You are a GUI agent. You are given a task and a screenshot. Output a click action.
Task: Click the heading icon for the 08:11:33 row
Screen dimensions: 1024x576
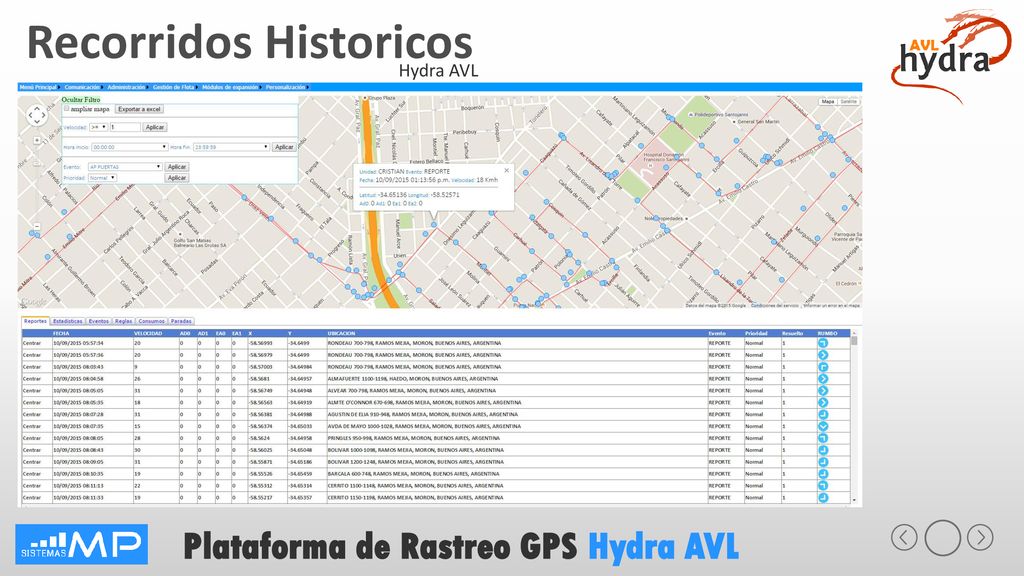coord(823,497)
